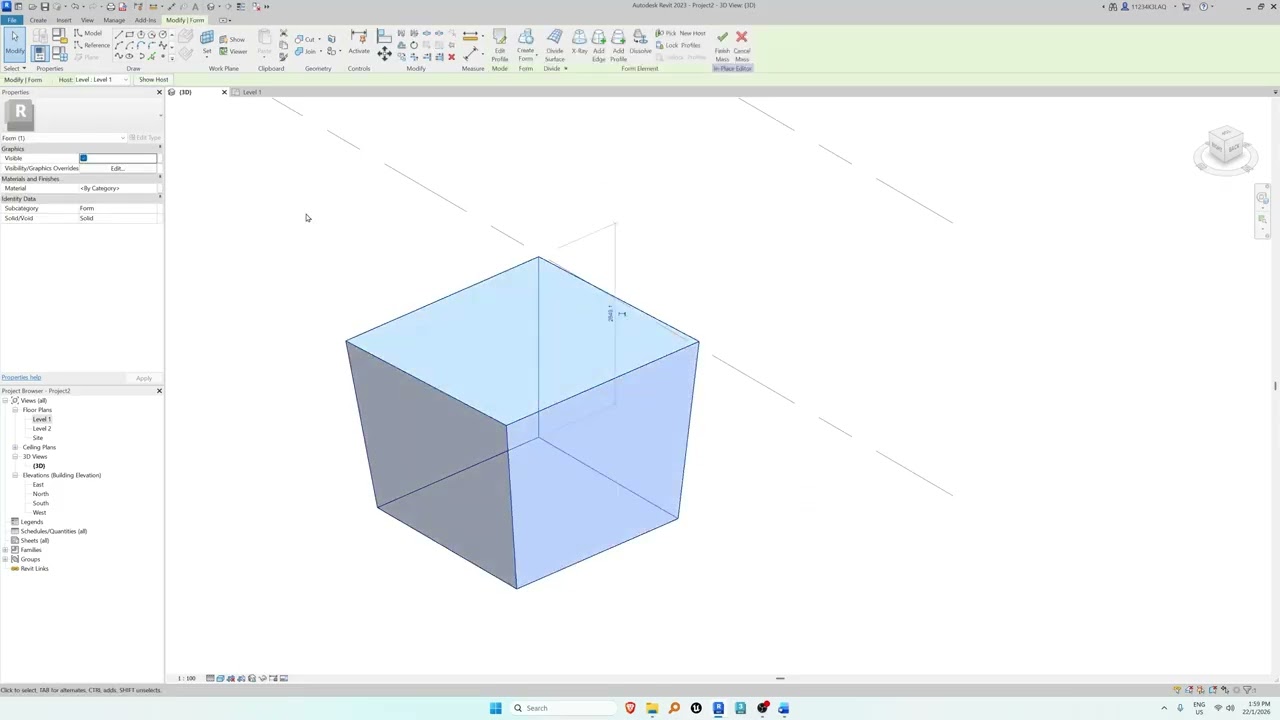The image size is (1280, 720).
Task: Select the South elevation view
Action: point(40,503)
